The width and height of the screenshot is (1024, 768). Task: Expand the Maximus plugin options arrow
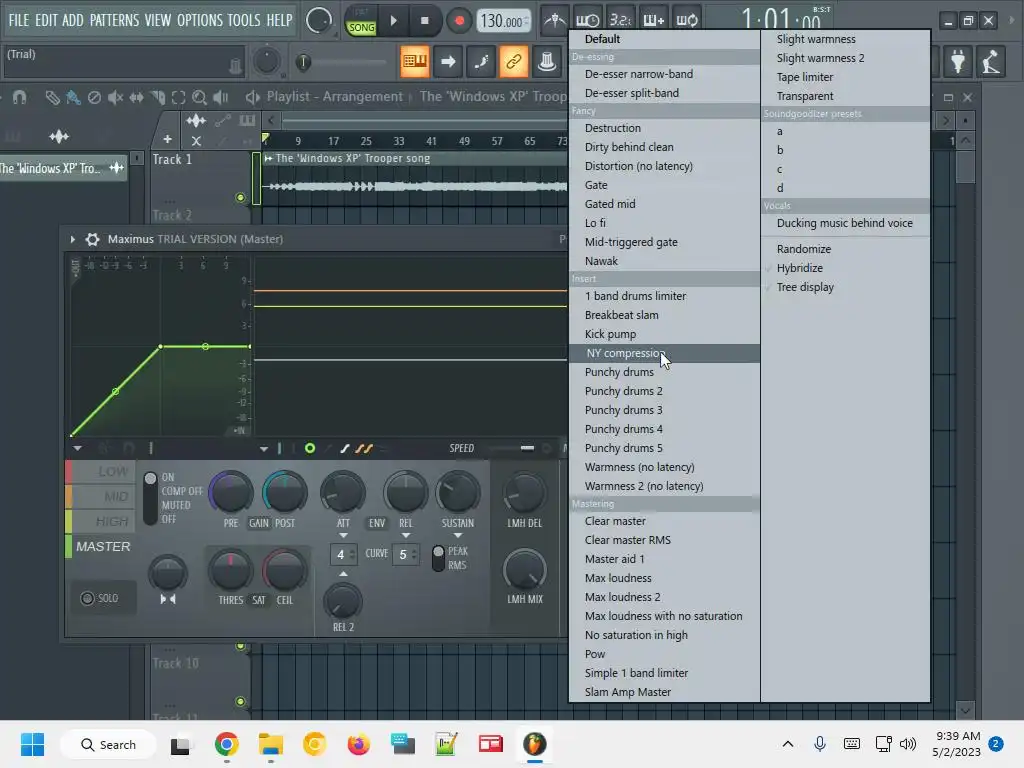[72, 239]
